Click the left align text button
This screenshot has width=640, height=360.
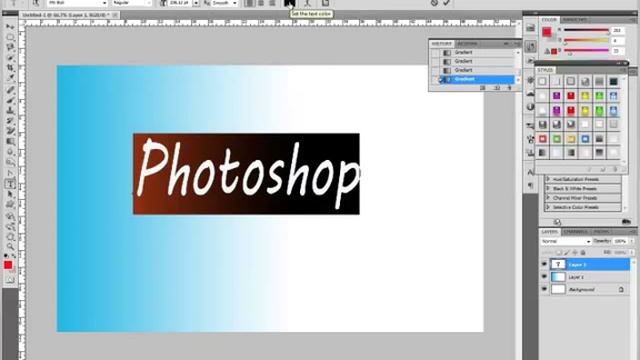pyautogui.click(x=249, y=3)
